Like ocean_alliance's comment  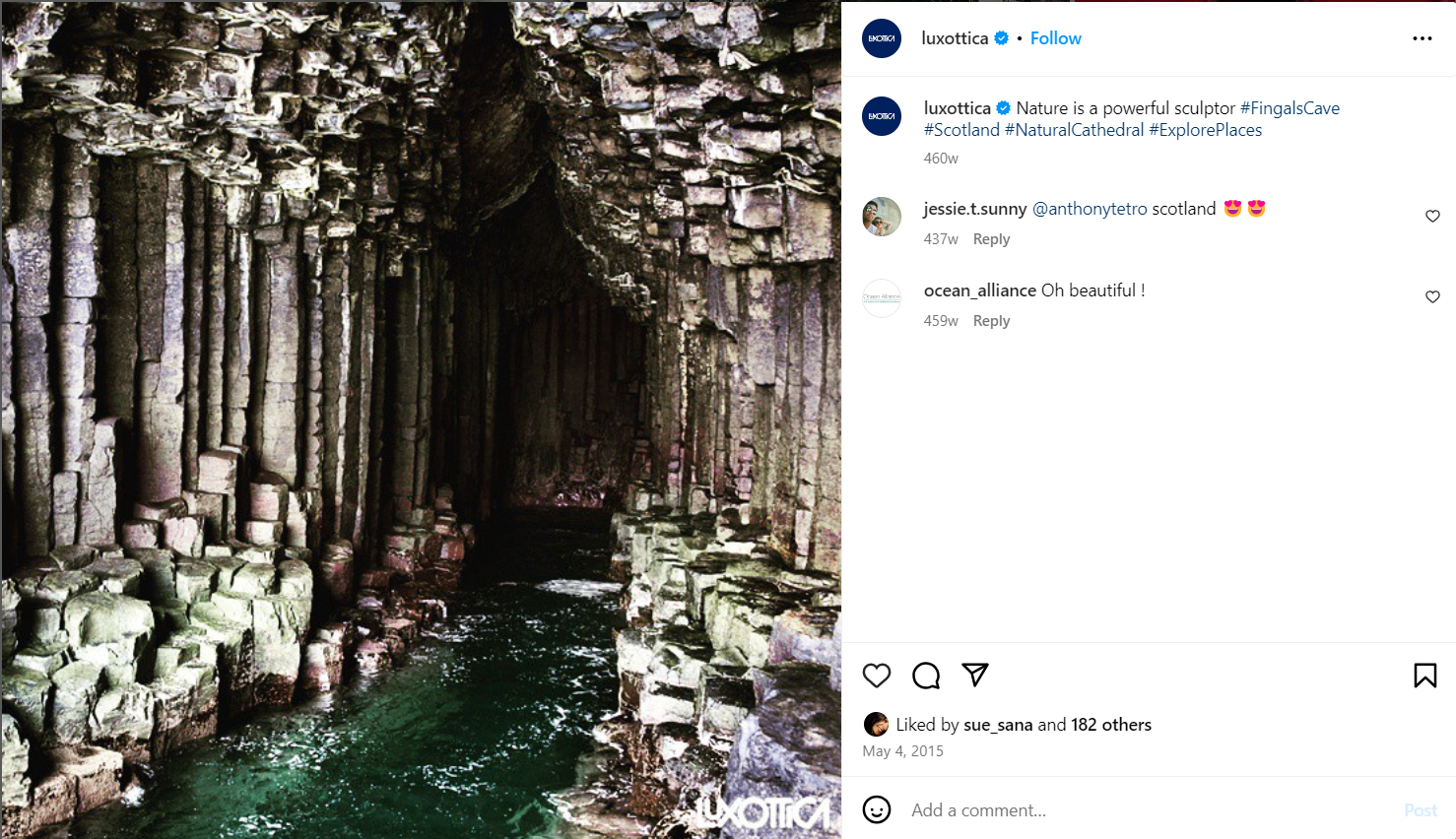[x=1432, y=297]
